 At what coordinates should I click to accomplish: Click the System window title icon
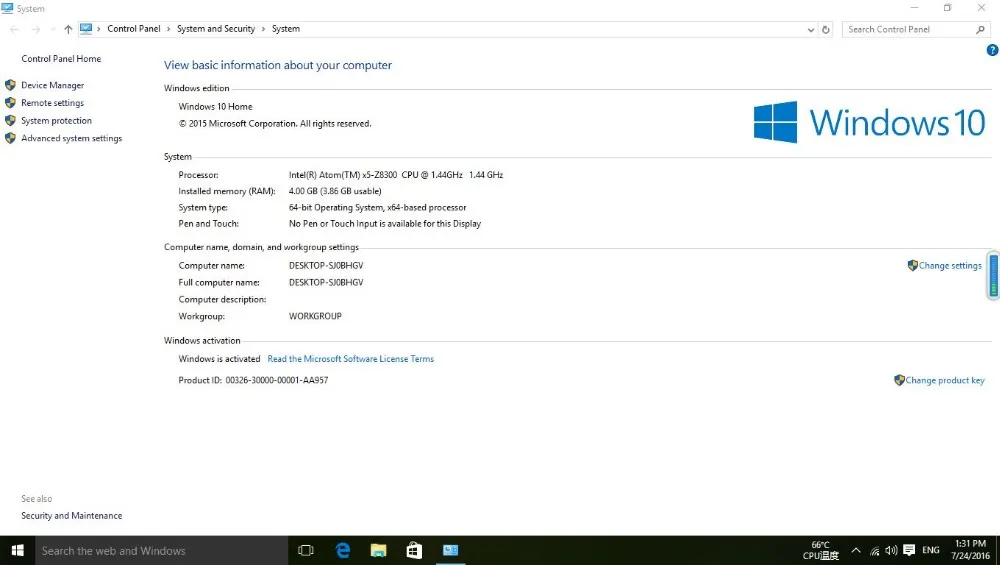7,8
